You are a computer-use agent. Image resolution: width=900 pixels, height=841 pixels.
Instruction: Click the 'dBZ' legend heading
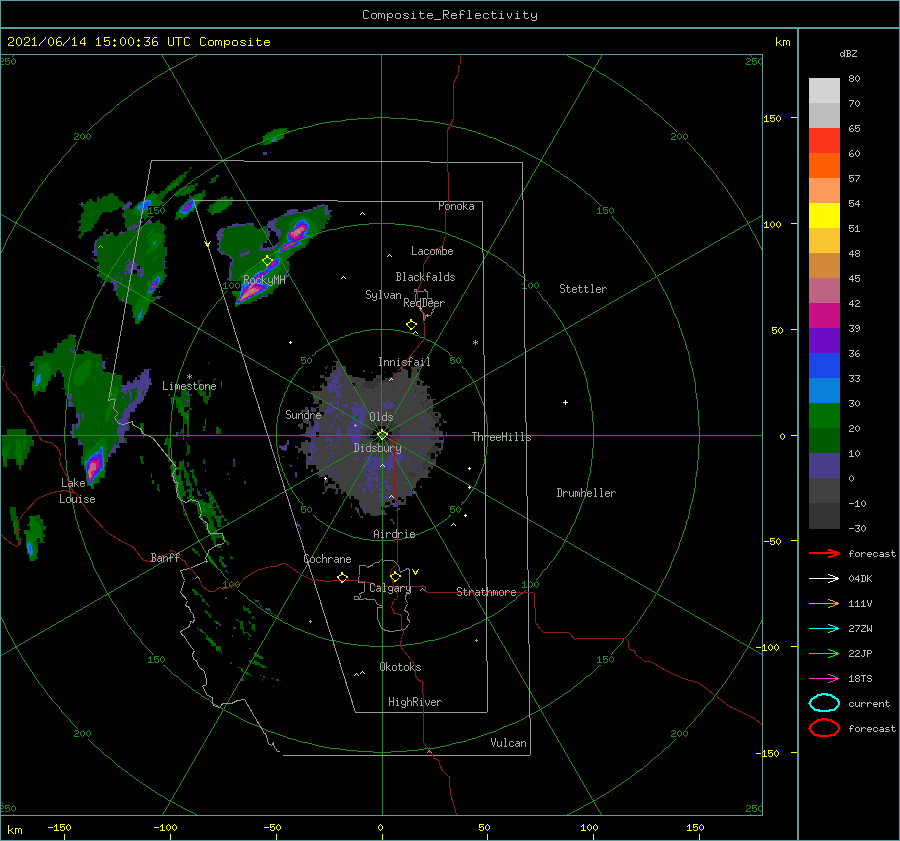click(x=848, y=53)
